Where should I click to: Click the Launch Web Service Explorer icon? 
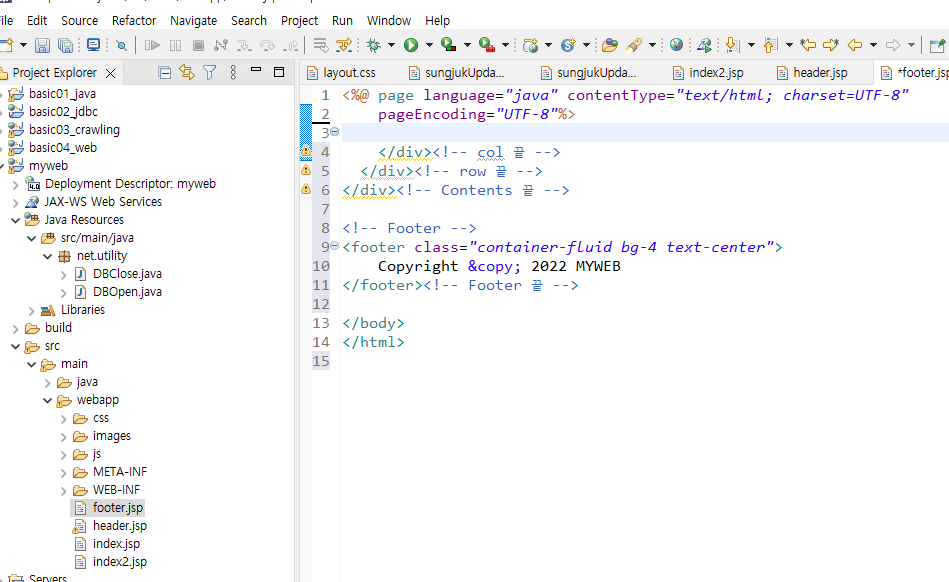click(704, 45)
